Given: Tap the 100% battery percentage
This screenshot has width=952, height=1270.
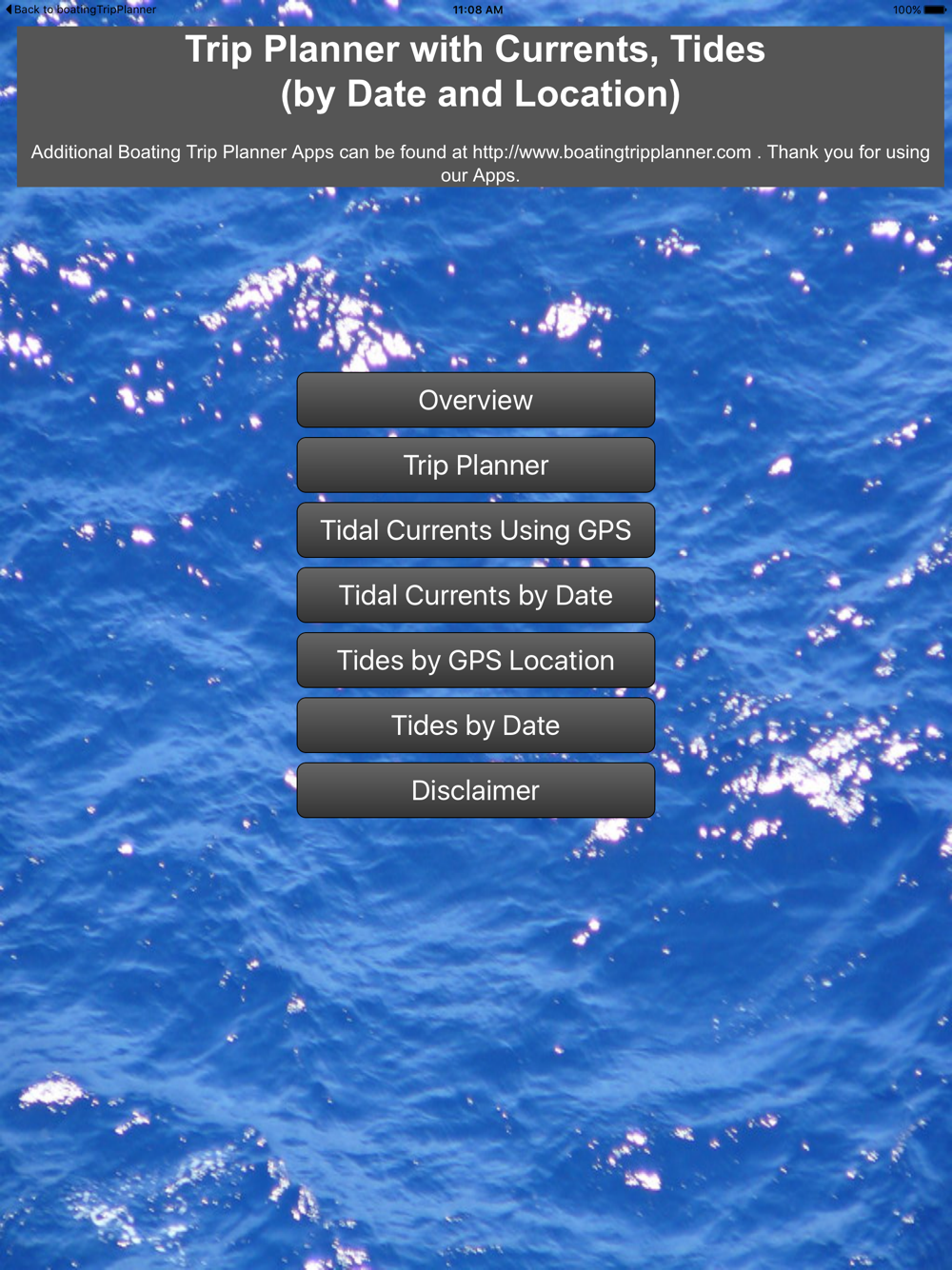Looking at the screenshot, I should tap(906, 10).
